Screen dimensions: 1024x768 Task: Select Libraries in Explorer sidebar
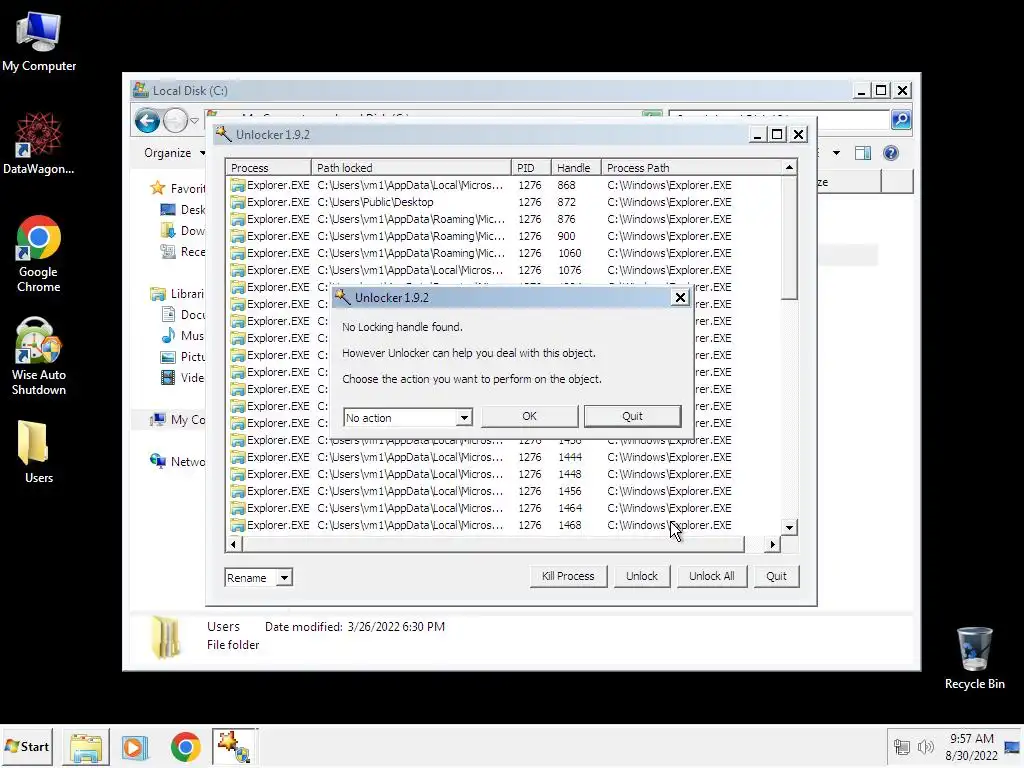pyautogui.click(x=178, y=294)
